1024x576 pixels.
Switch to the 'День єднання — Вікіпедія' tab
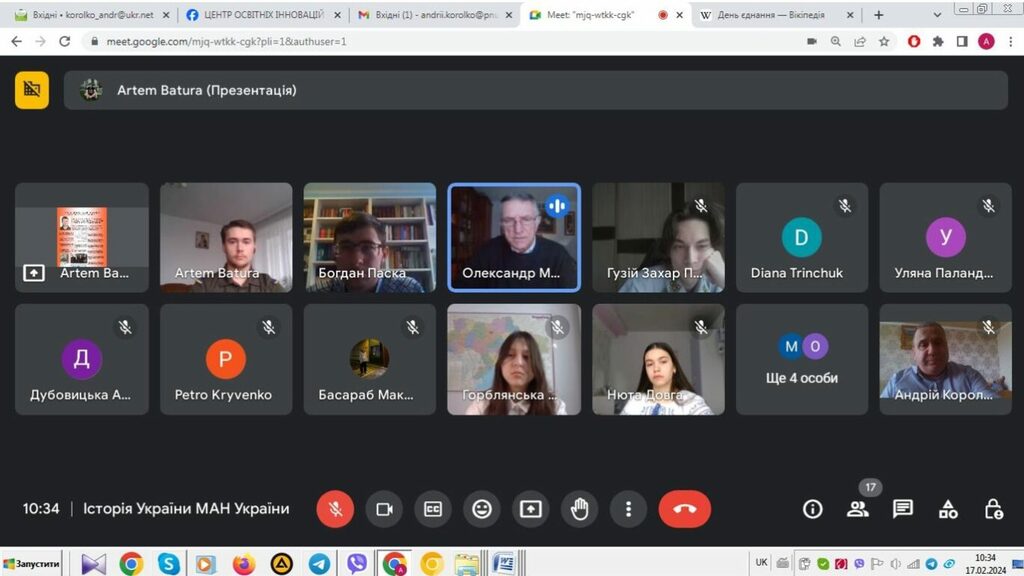point(770,15)
